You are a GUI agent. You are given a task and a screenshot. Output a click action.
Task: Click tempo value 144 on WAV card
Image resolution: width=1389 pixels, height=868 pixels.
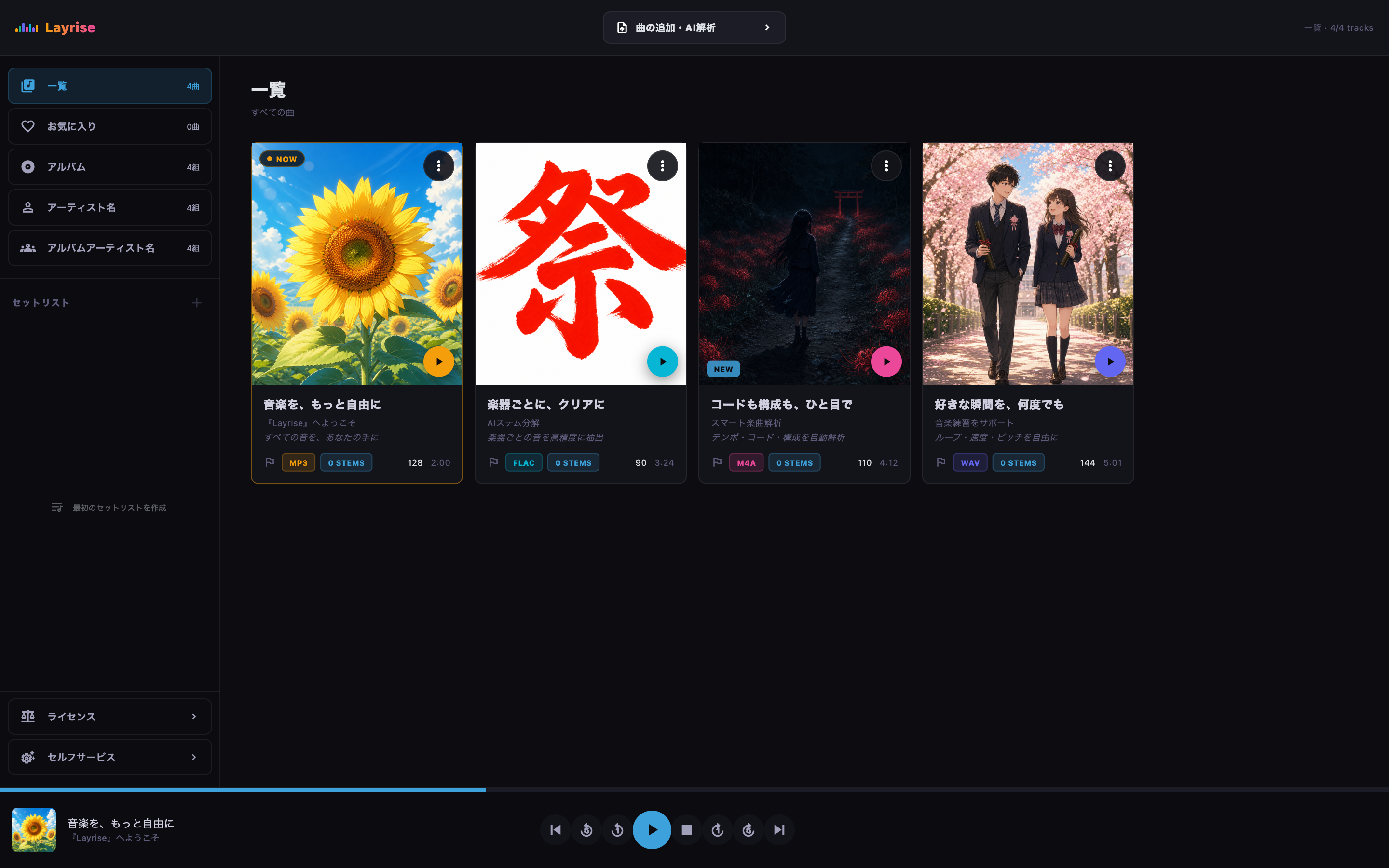click(1087, 463)
